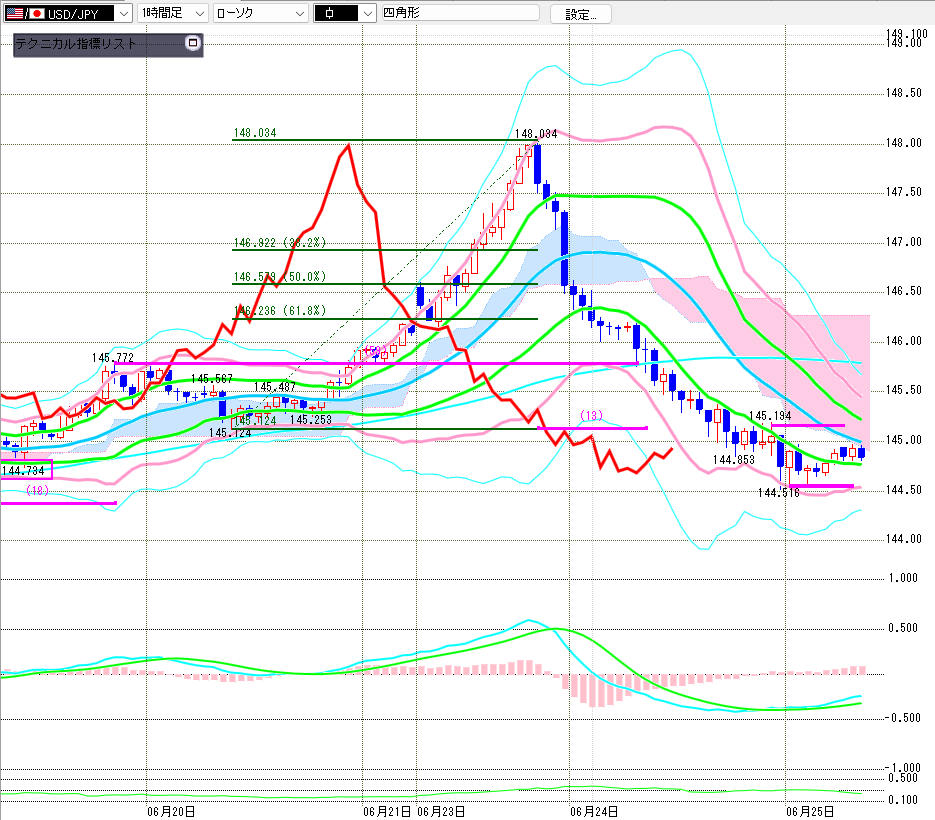Image resolution: width=935 pixels, height=820 pixels.
Task: Expand the テクニカル指標リスト panel icon
Action: (192, 43)
